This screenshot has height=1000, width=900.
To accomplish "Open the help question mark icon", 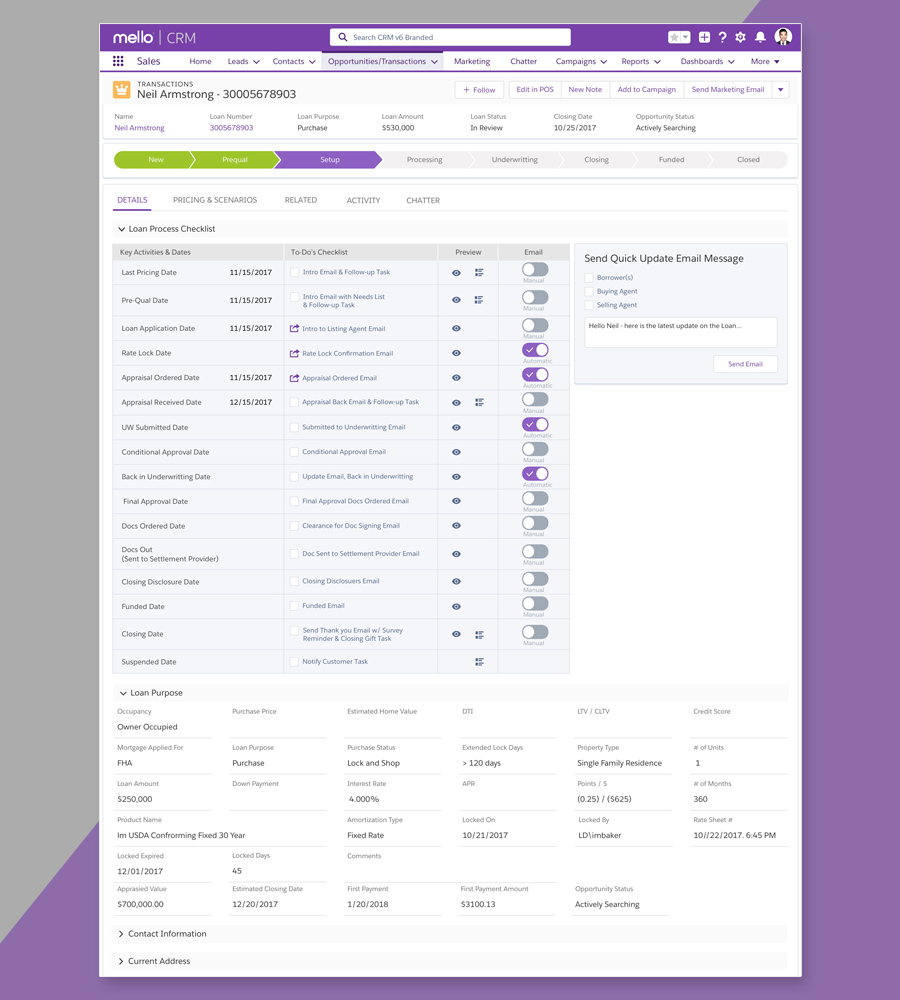I will (722, 37).
